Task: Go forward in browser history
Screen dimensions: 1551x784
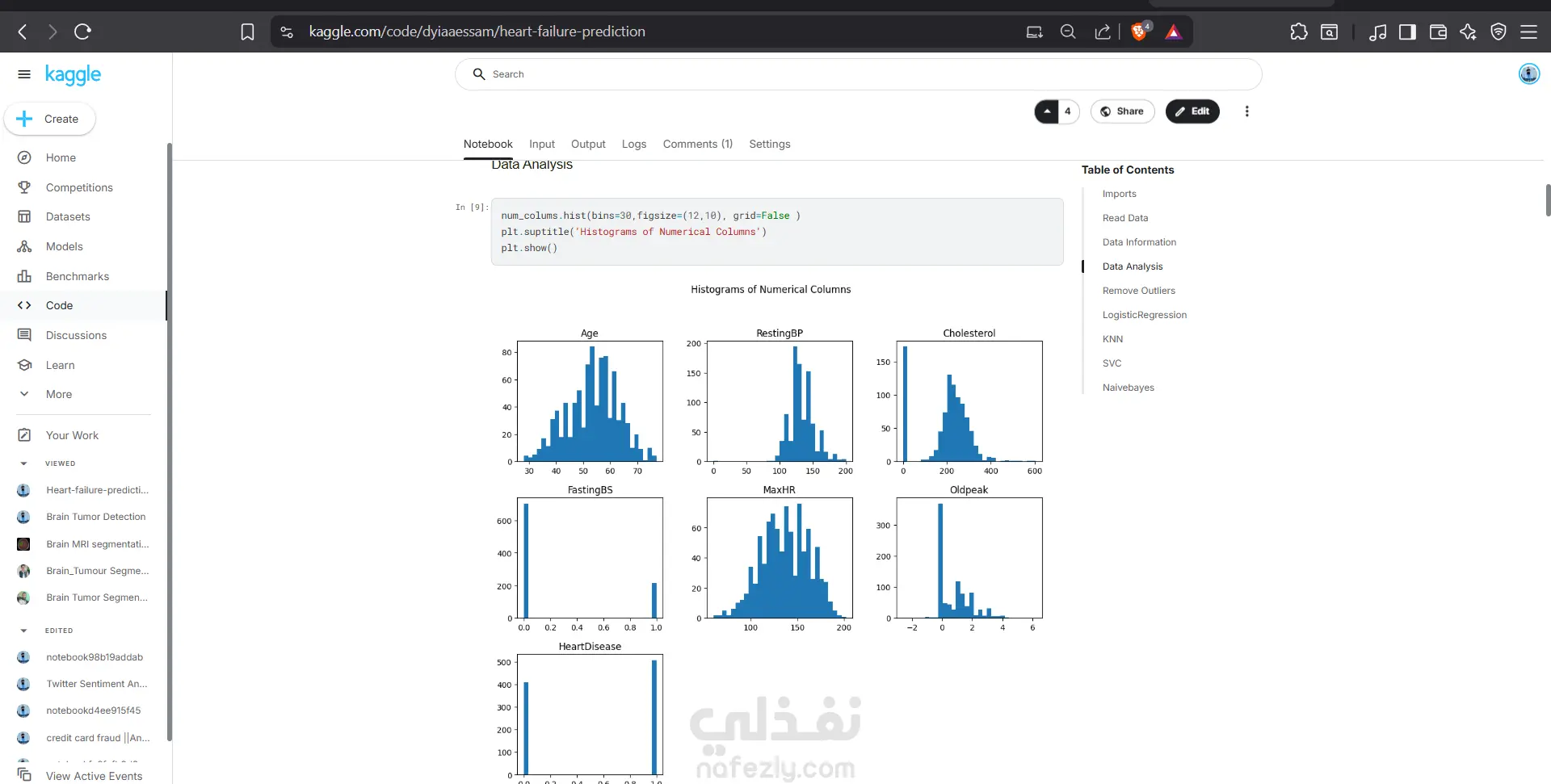Action: click(x=53, y=31)
